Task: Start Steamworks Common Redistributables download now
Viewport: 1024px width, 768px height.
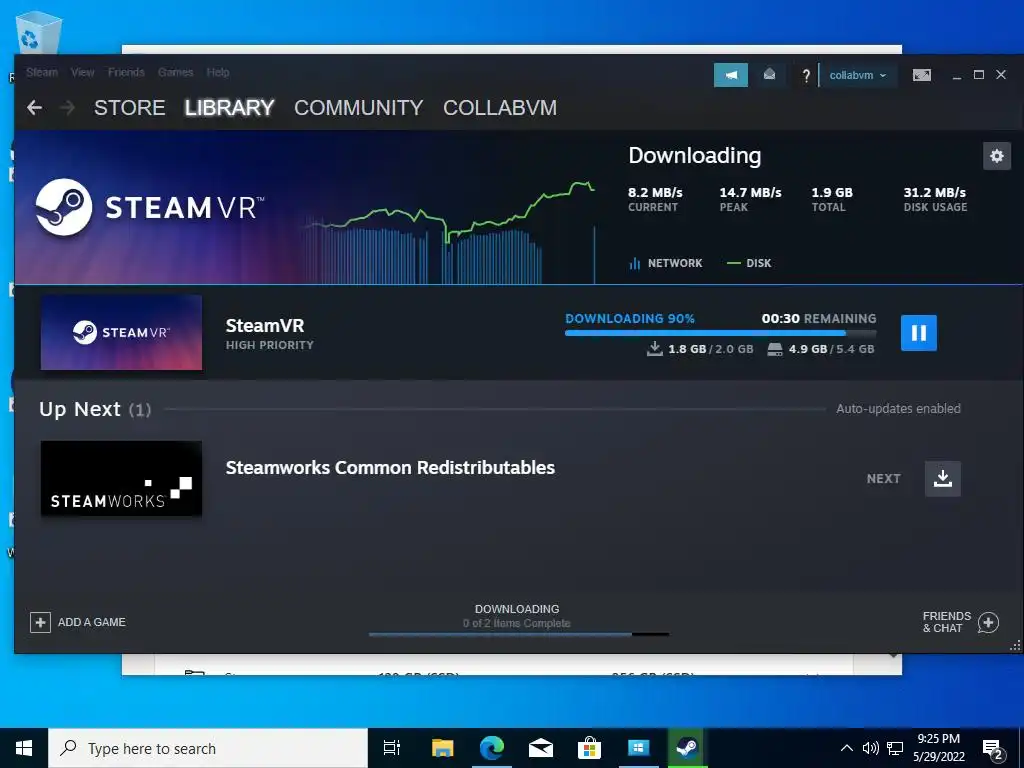Action: 942,479
